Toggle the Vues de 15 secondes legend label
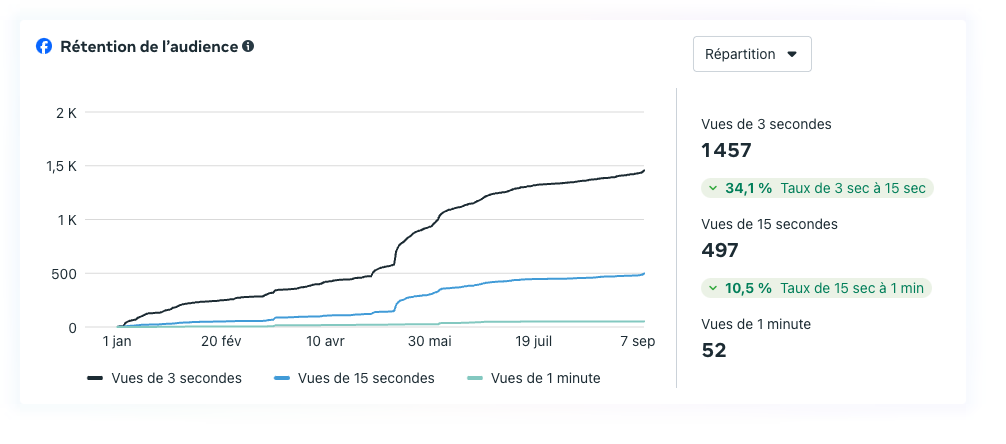This screenshot has height=444, width=1006. click(x=366, y=378)
